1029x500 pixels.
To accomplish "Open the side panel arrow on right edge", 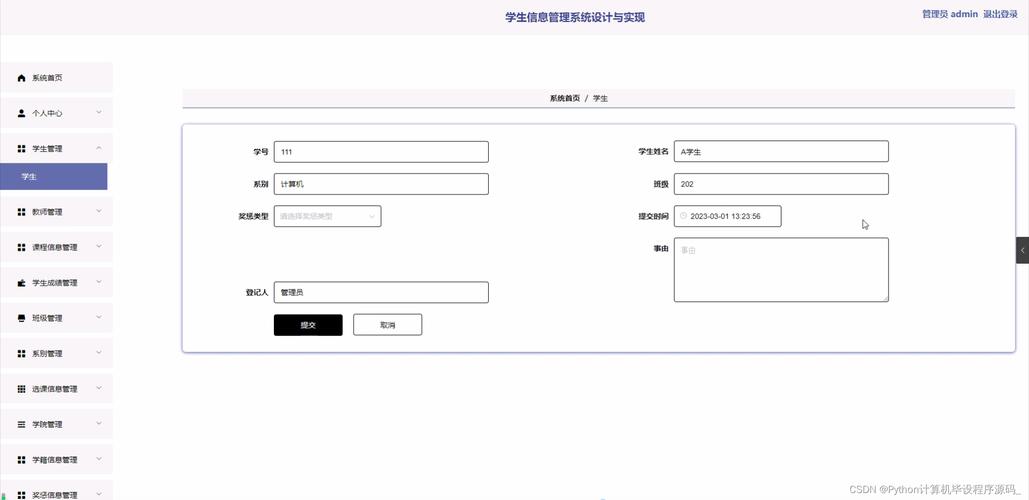I will tap(1022, 250).
